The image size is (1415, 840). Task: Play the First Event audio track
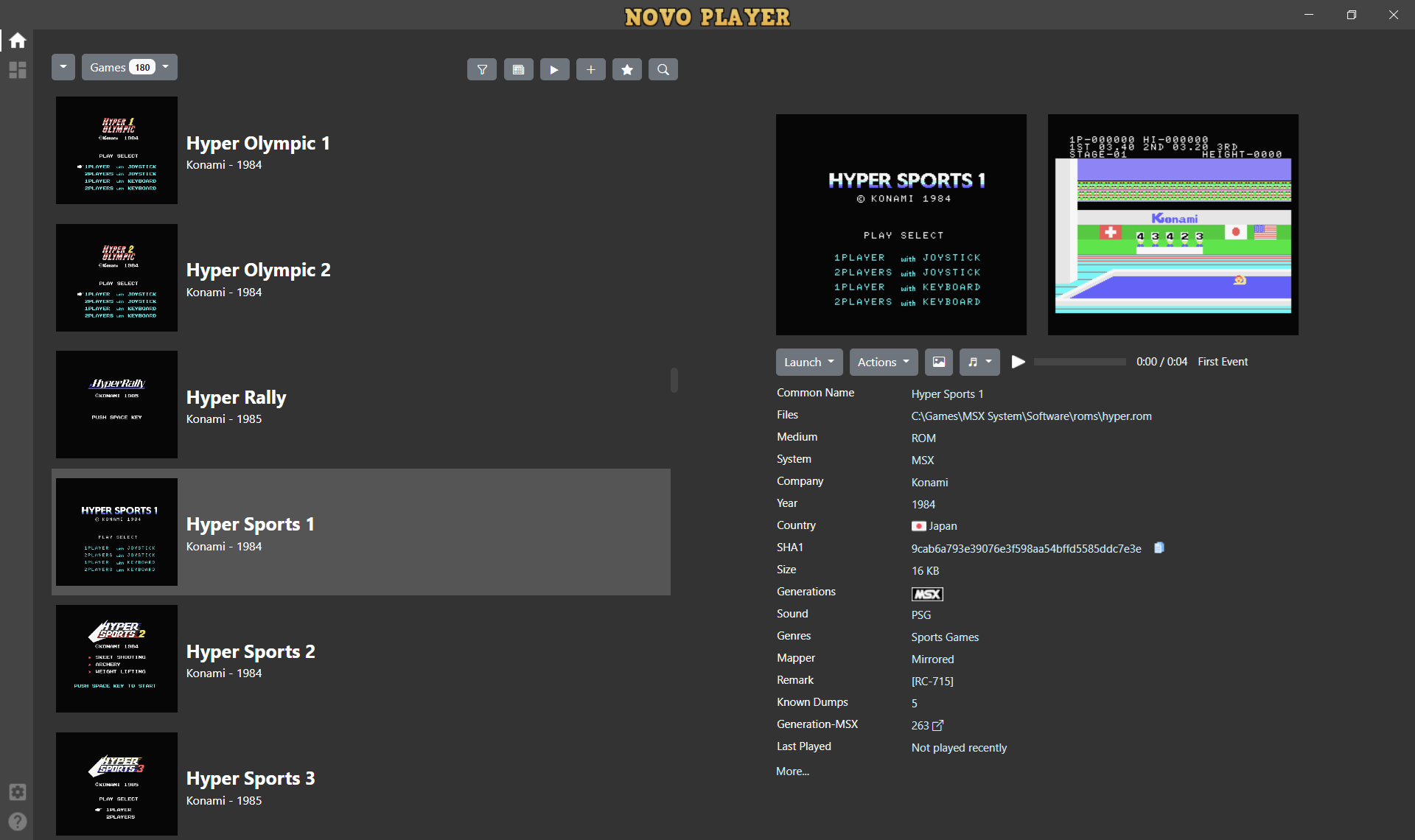tap(1018, 362)
